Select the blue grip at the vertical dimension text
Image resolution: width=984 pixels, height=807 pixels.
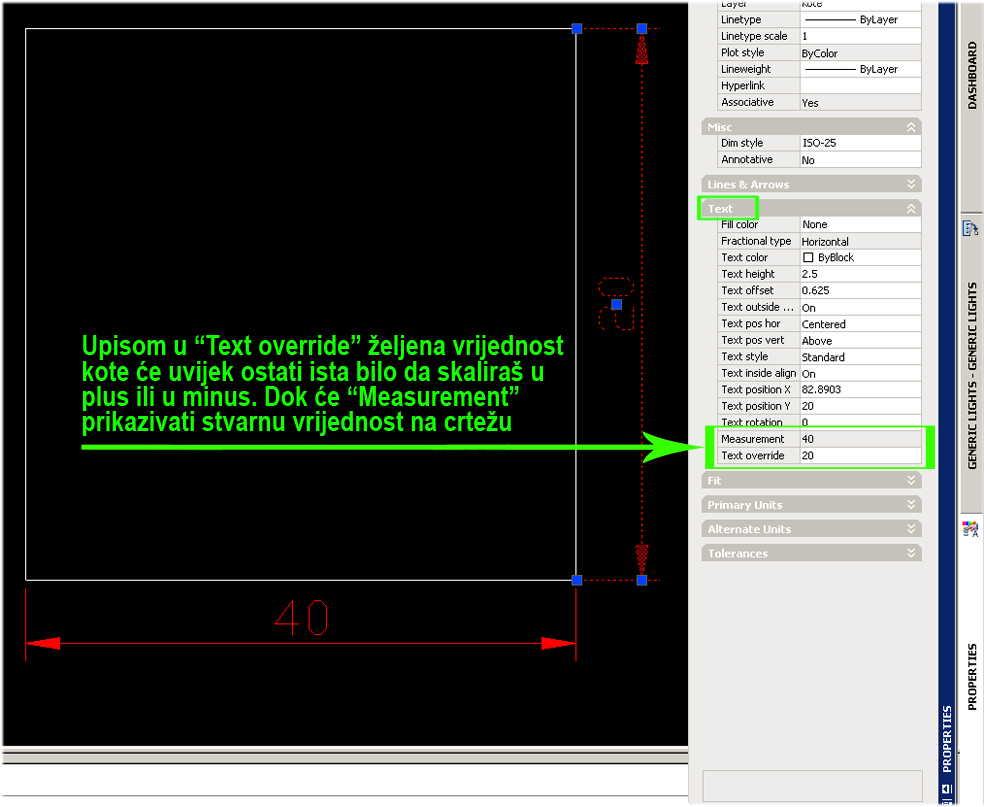click(x=616, y=304)
